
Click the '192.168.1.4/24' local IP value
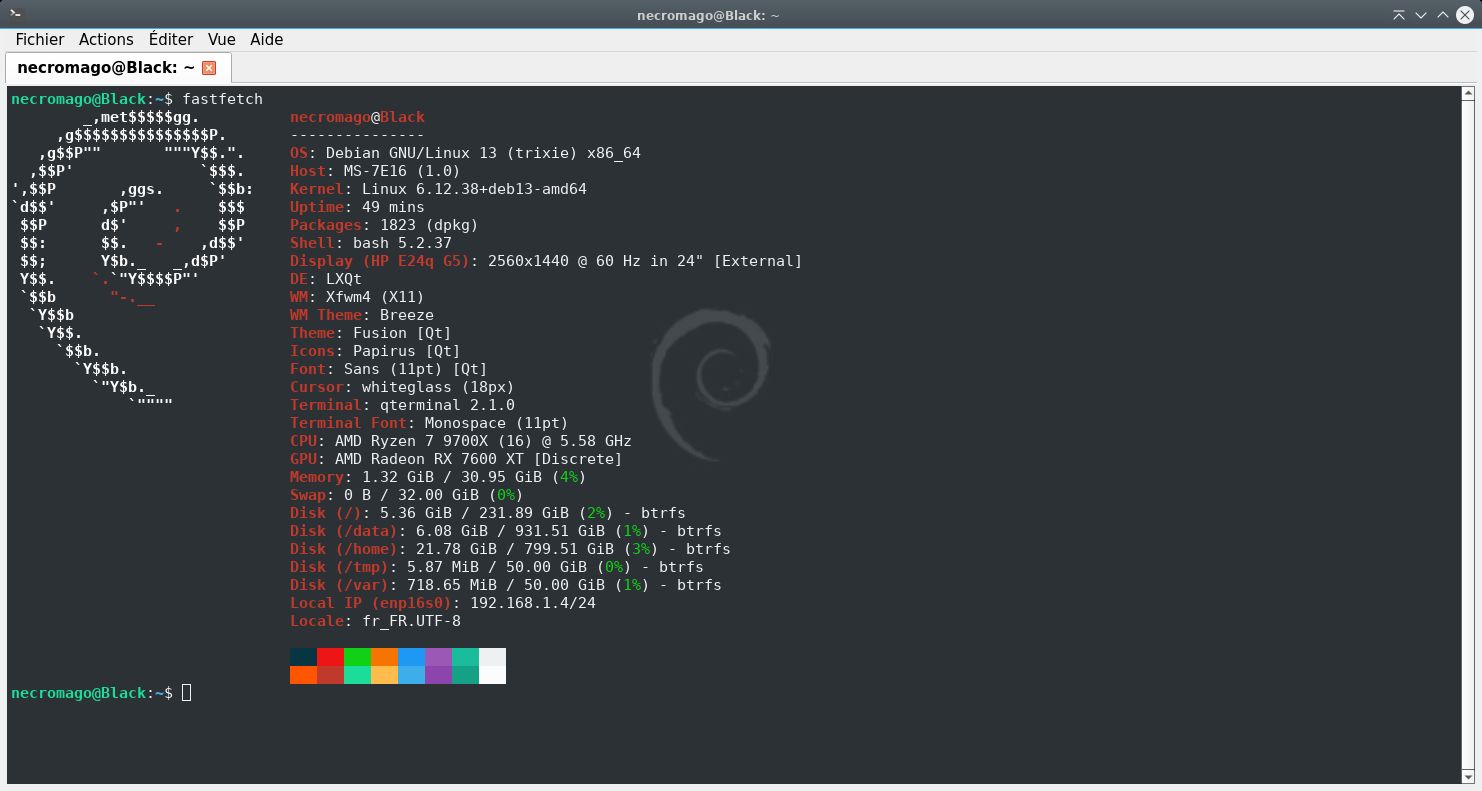[533, 603]
